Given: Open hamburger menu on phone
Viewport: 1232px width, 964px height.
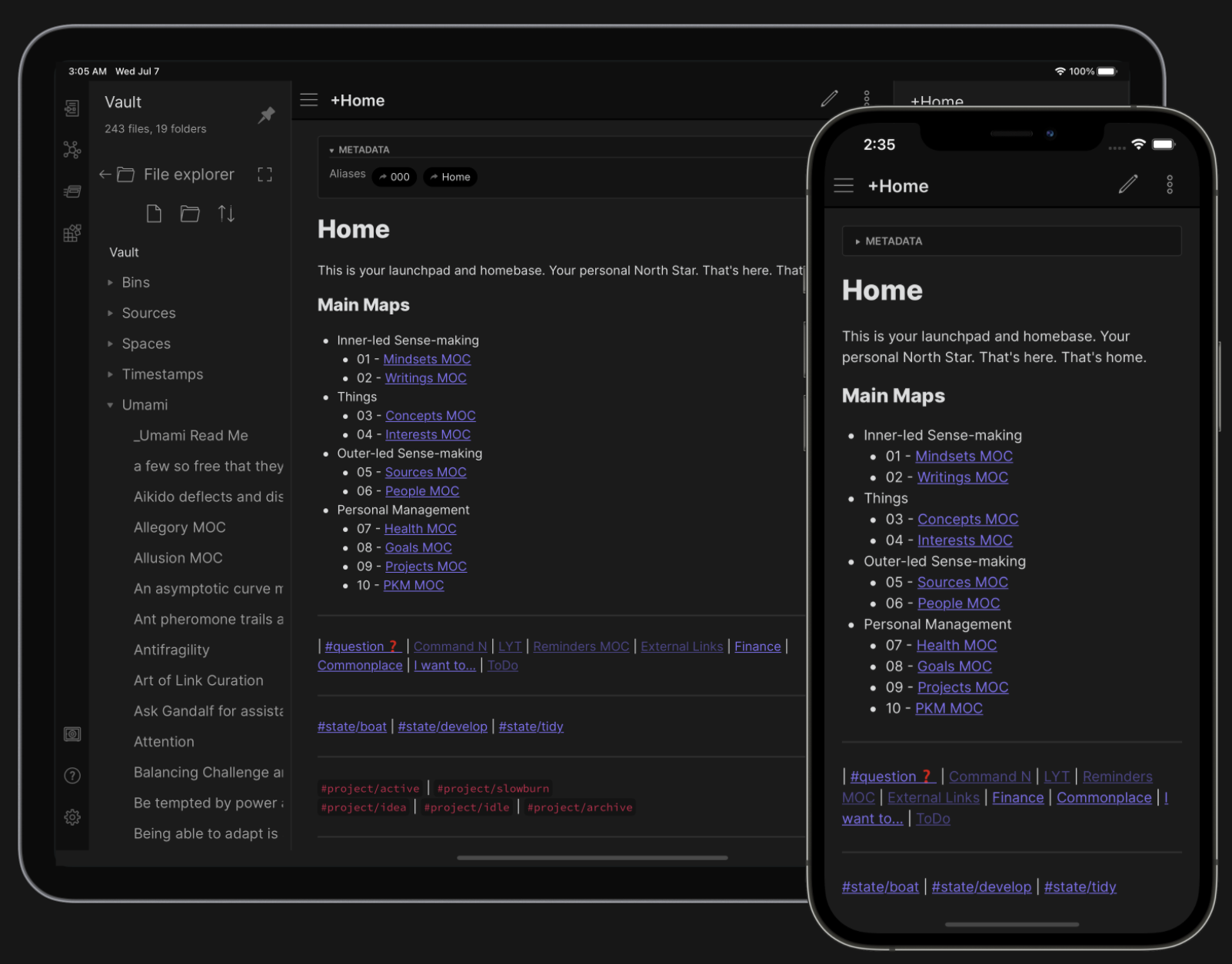Looking at the screenshot, I should click(844, 185).
